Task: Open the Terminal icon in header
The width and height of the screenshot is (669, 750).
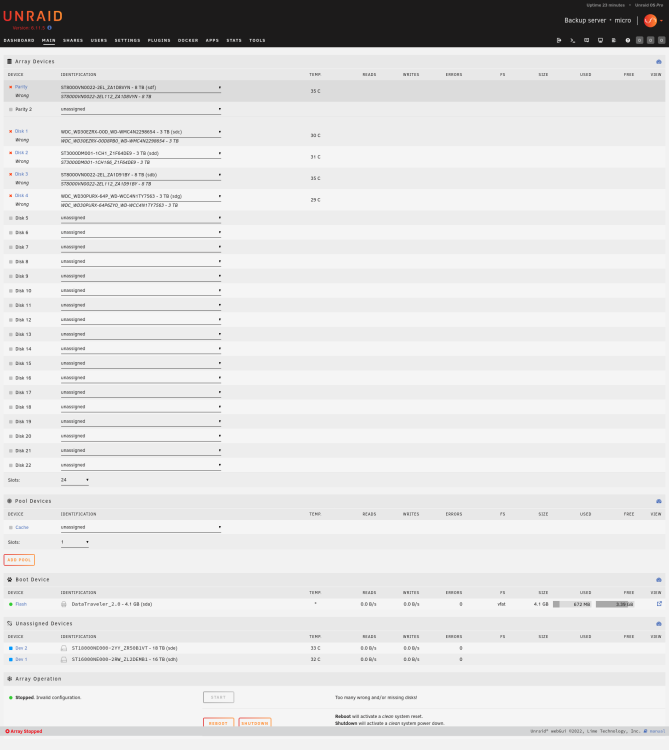Action: (x=572, y=41)
